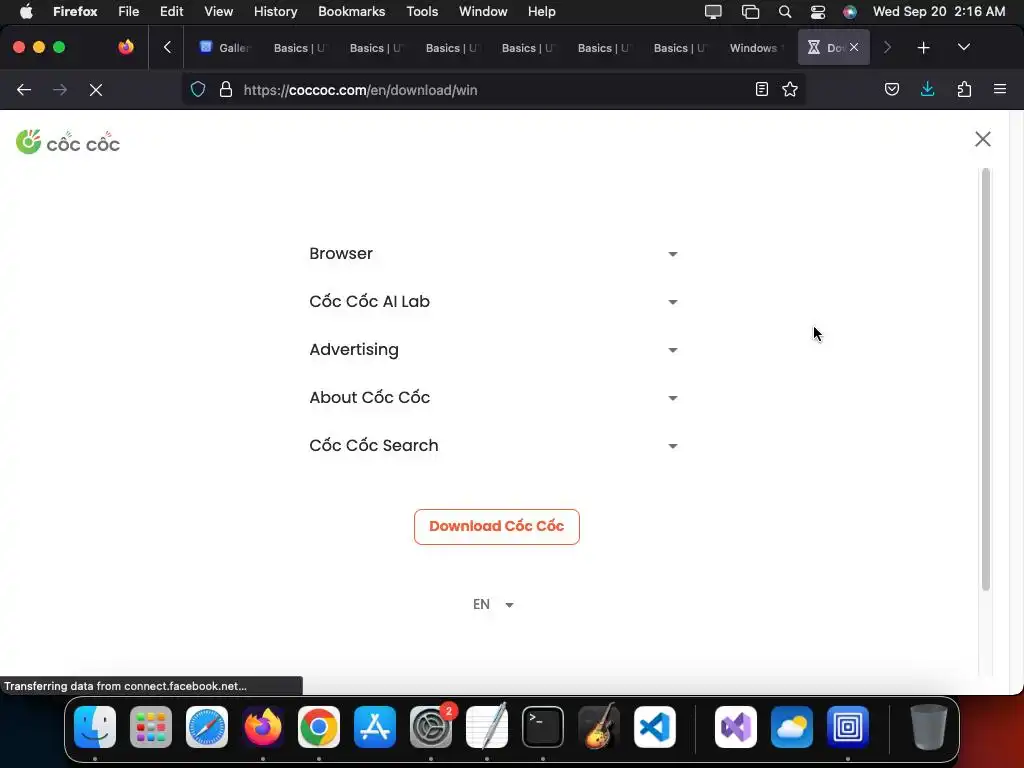
Task: Expand the Cốc Cốc Search section
Action: (493, 445)
